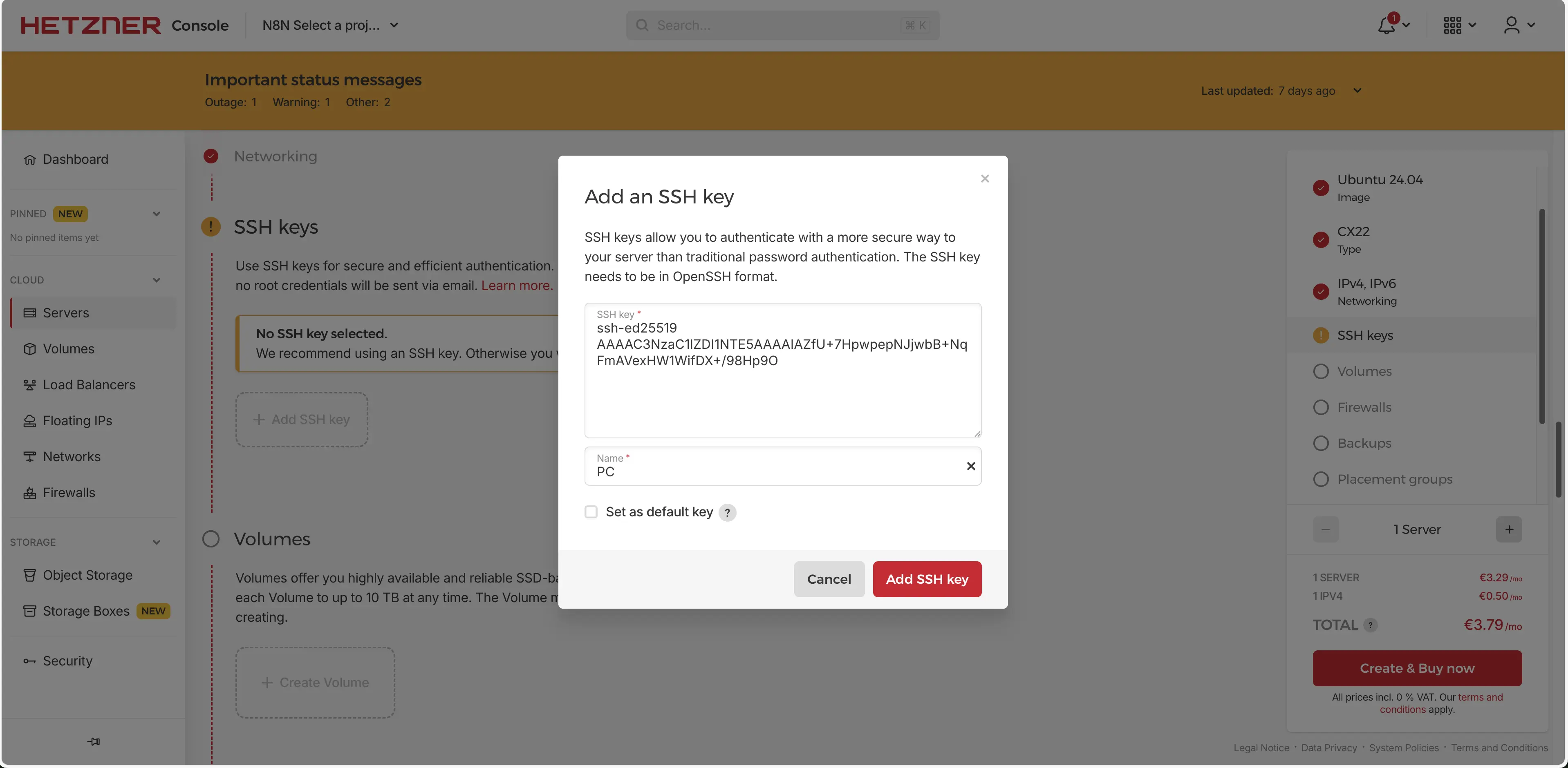Clear the Name field with X icon
Screen dimensions: 1568x768
pyautogui.click(x=971, y=466)
